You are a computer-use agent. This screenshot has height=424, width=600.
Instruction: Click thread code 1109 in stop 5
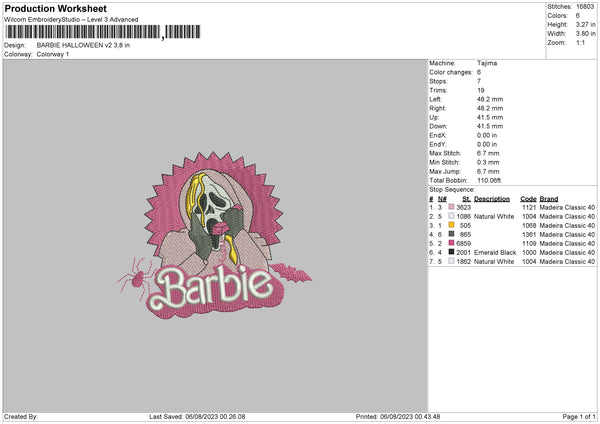(x=529, y=243)
